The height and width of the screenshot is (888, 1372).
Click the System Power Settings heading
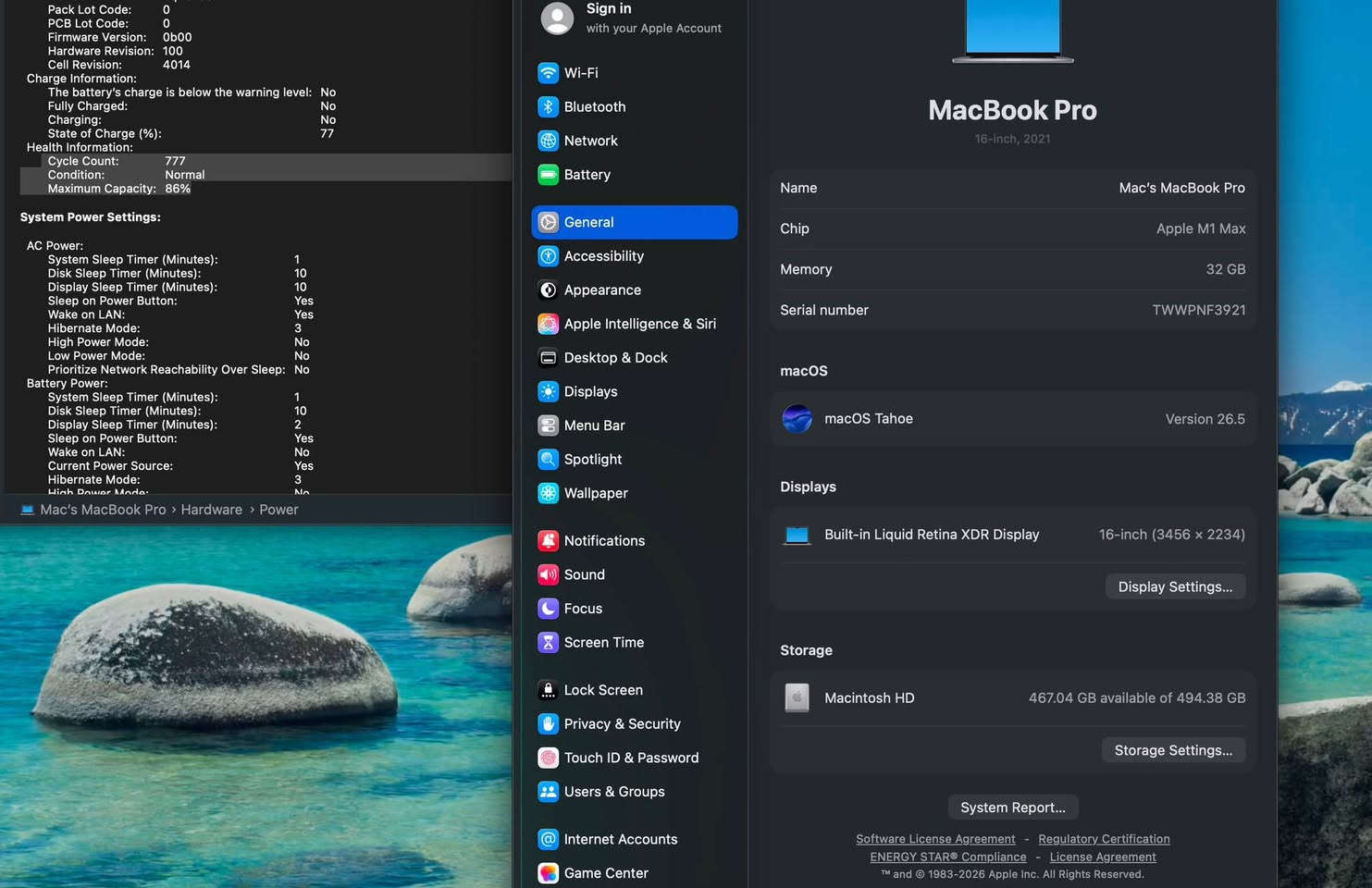pos(91,217)
